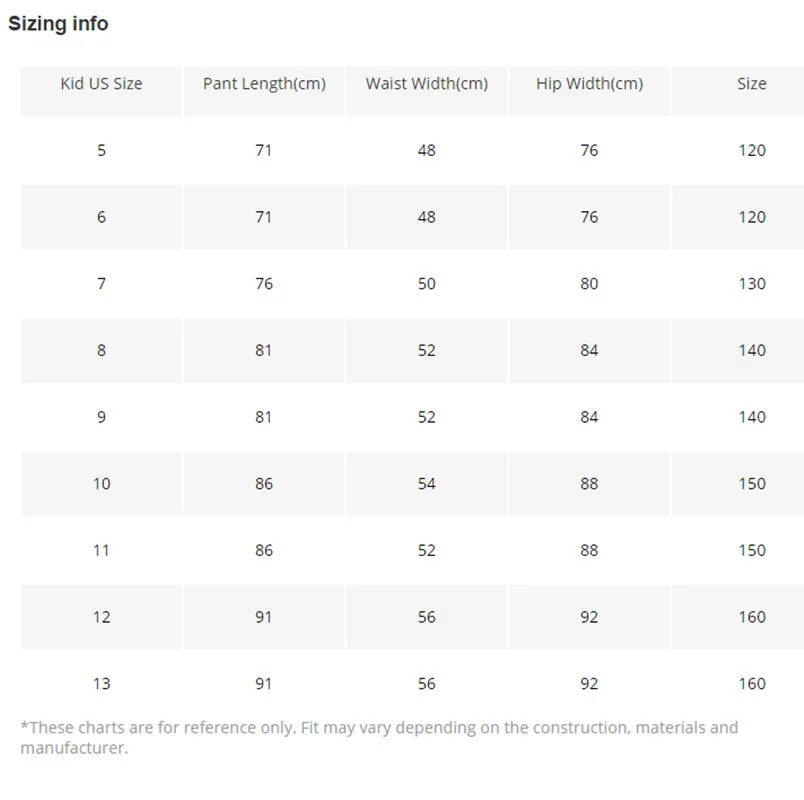
Task: Select pant length 91 in size 12 row
Action: click(264, 617)
